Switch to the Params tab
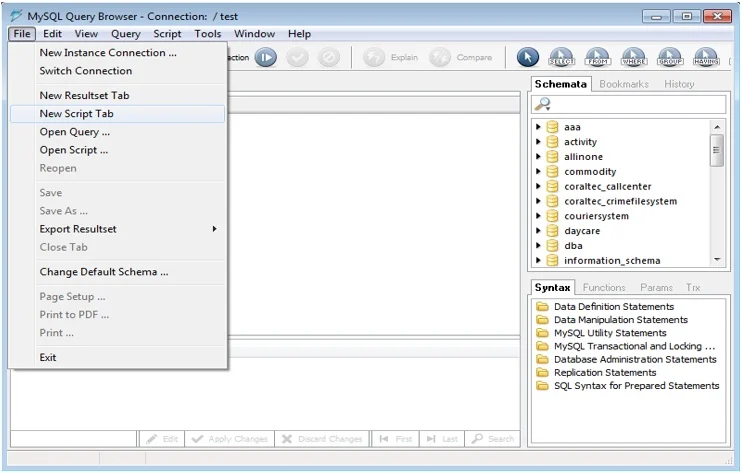 click(x=656, y=288)
